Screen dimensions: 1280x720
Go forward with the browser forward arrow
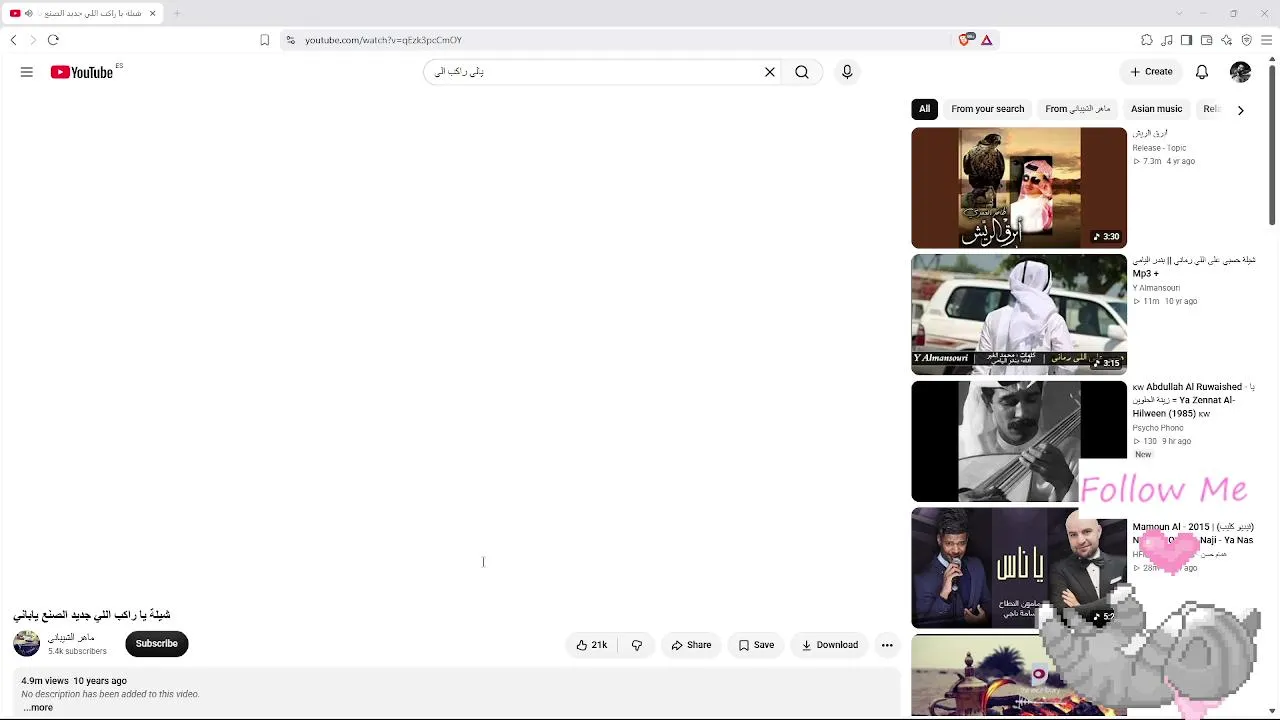coord(32,40)
